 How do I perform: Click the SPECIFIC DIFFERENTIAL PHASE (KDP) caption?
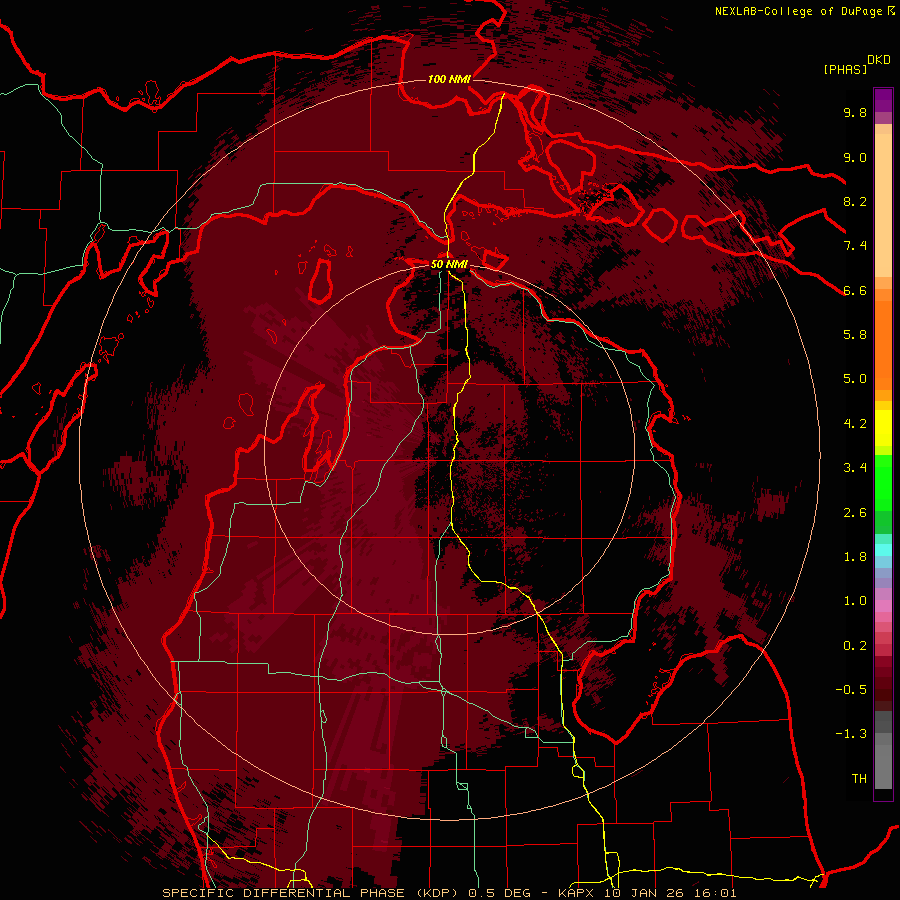pos(310,893)
